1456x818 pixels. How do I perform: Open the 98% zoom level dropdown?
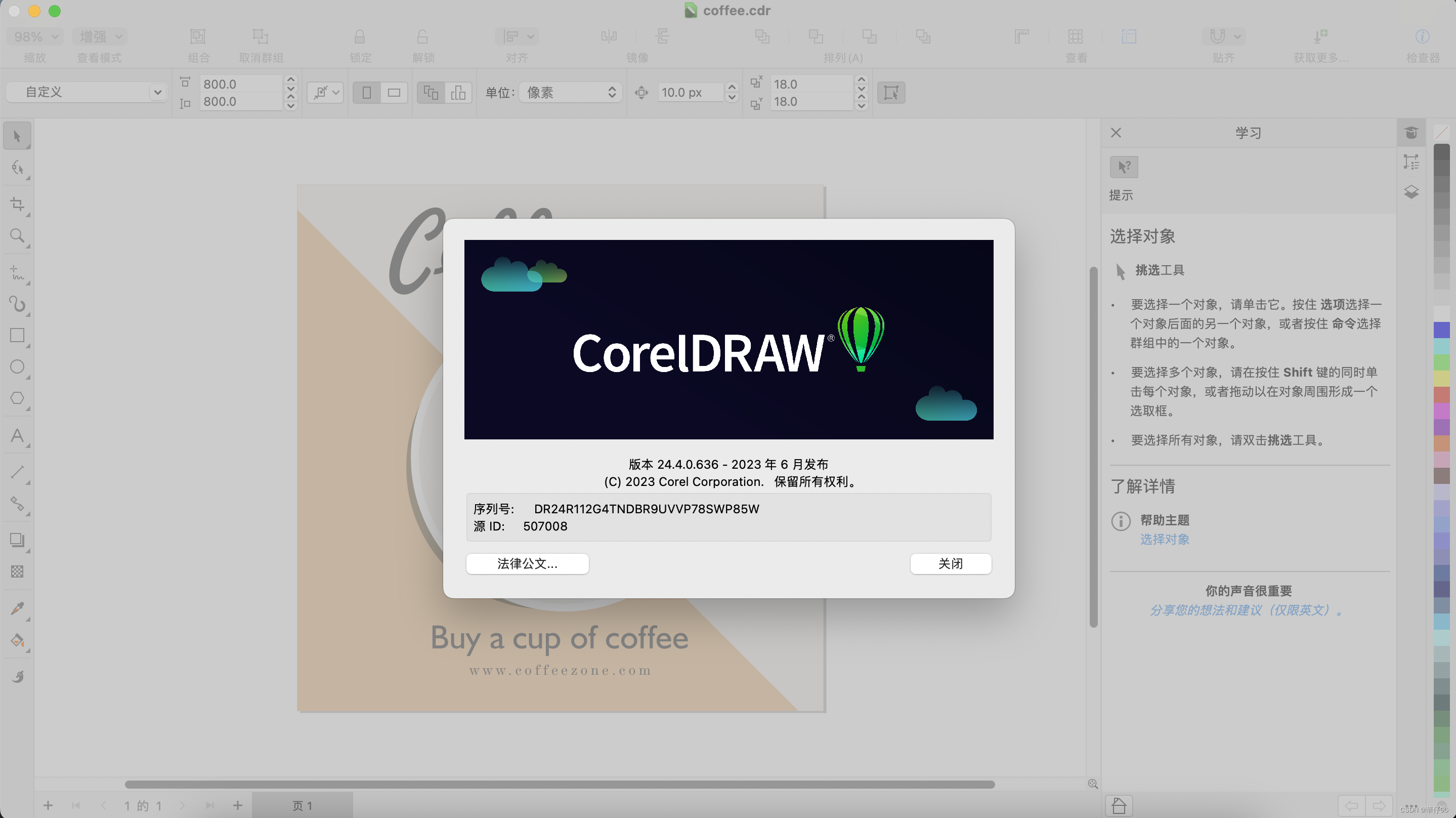[34, 37]
